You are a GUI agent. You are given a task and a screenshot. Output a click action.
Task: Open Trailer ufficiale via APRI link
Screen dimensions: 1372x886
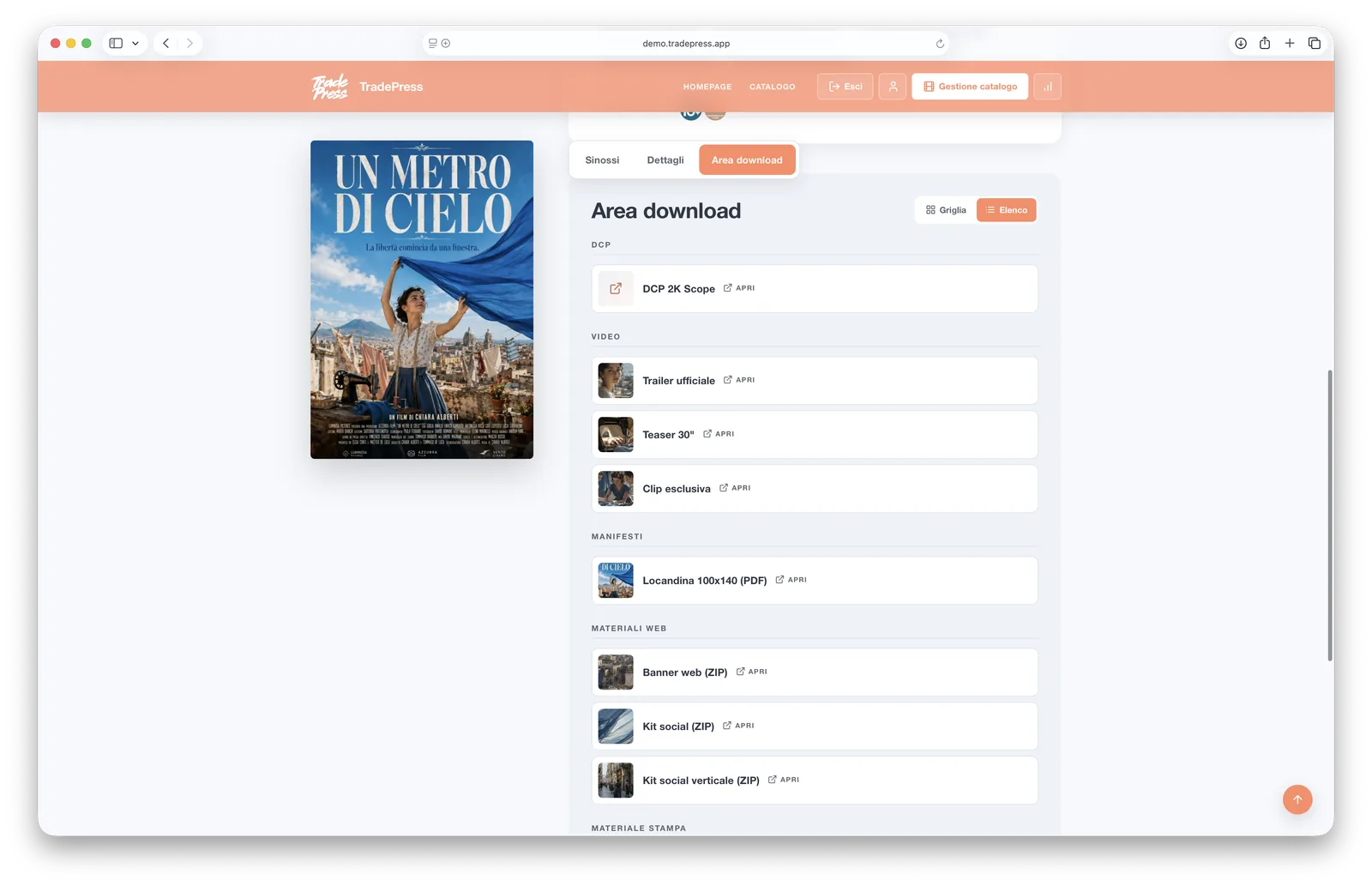click(x=739, y=380)
